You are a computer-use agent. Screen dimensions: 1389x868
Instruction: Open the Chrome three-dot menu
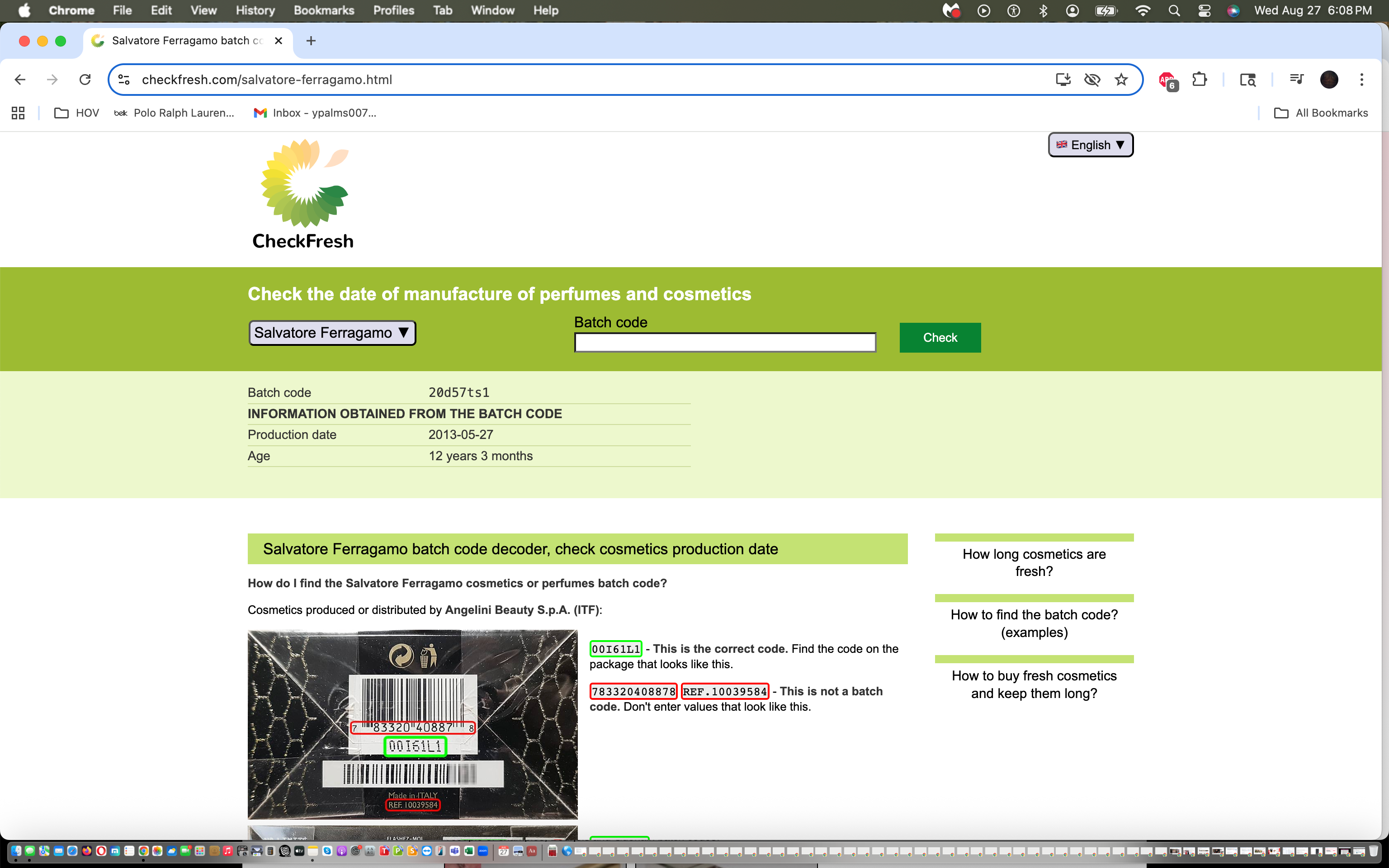pyautogui.click(x=1361, y=79)
